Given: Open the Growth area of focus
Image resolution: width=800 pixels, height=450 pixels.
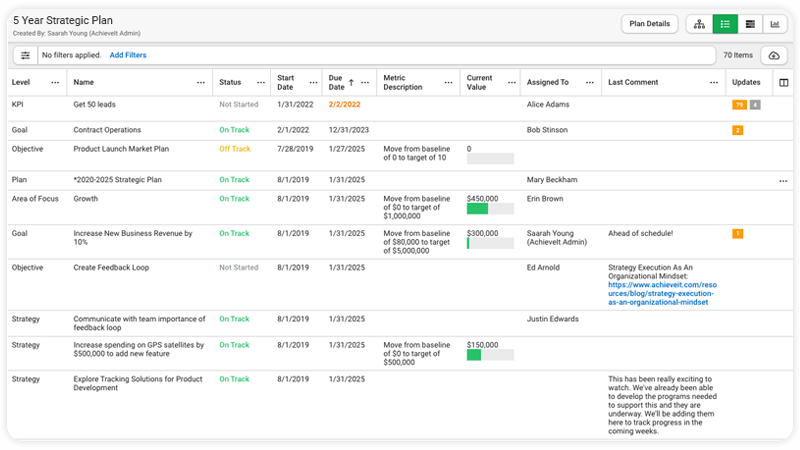Looking at the screenshot, I should [86, 199].
